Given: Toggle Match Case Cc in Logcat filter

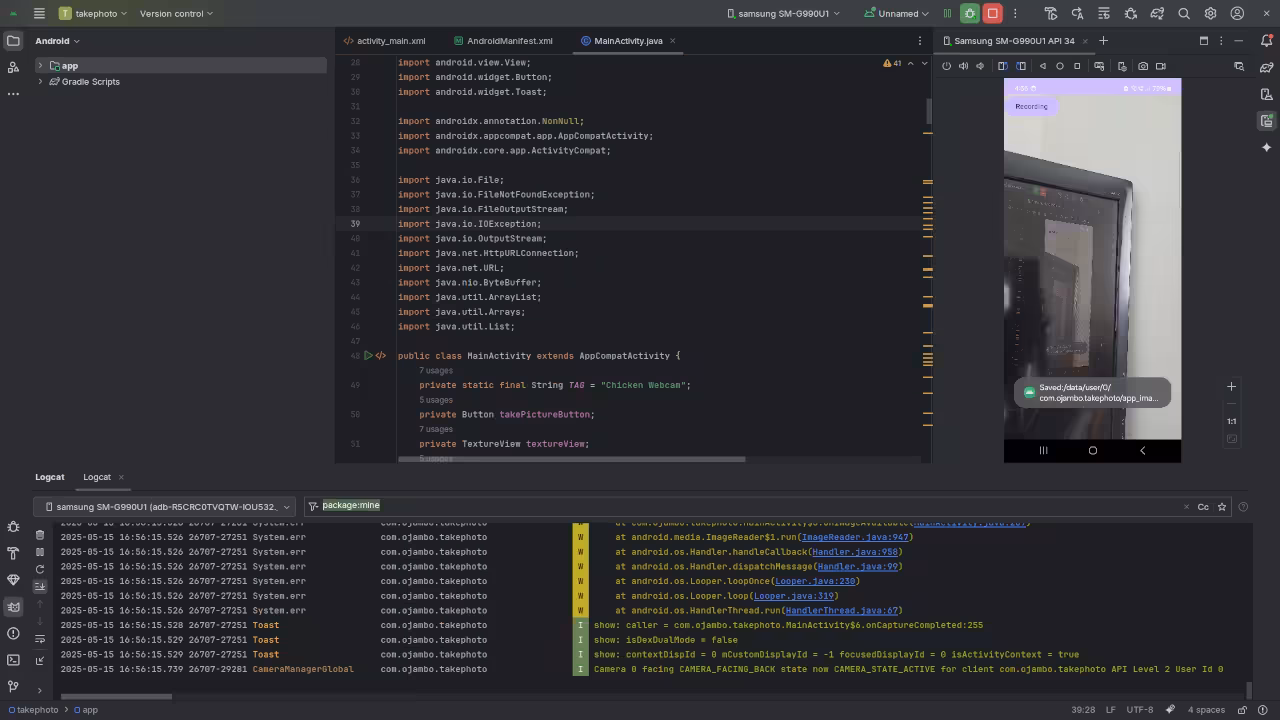Looking at the screenshot, I should tap(1203, 507).
